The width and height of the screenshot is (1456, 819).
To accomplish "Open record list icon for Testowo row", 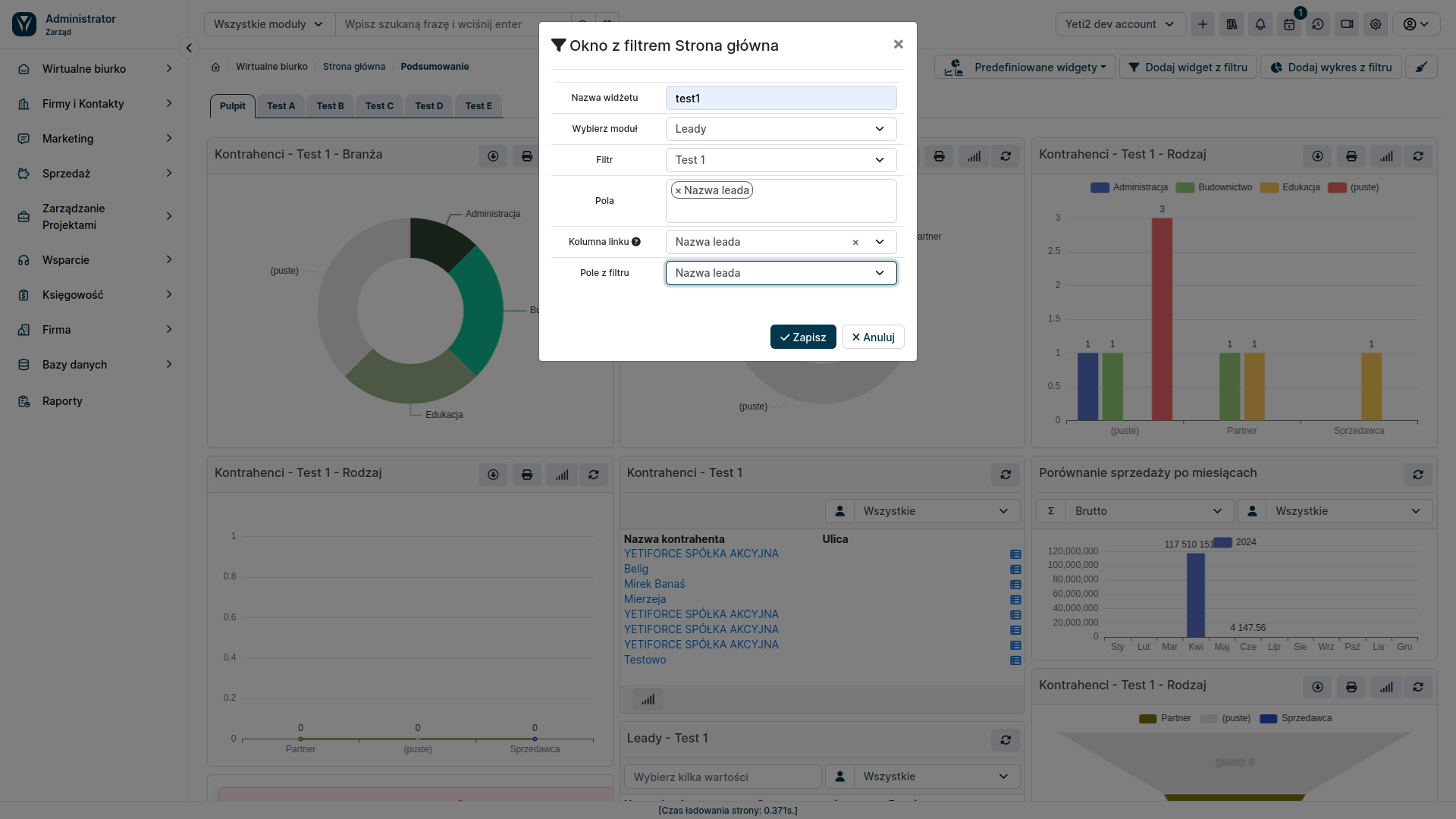I will point(1015,661).
